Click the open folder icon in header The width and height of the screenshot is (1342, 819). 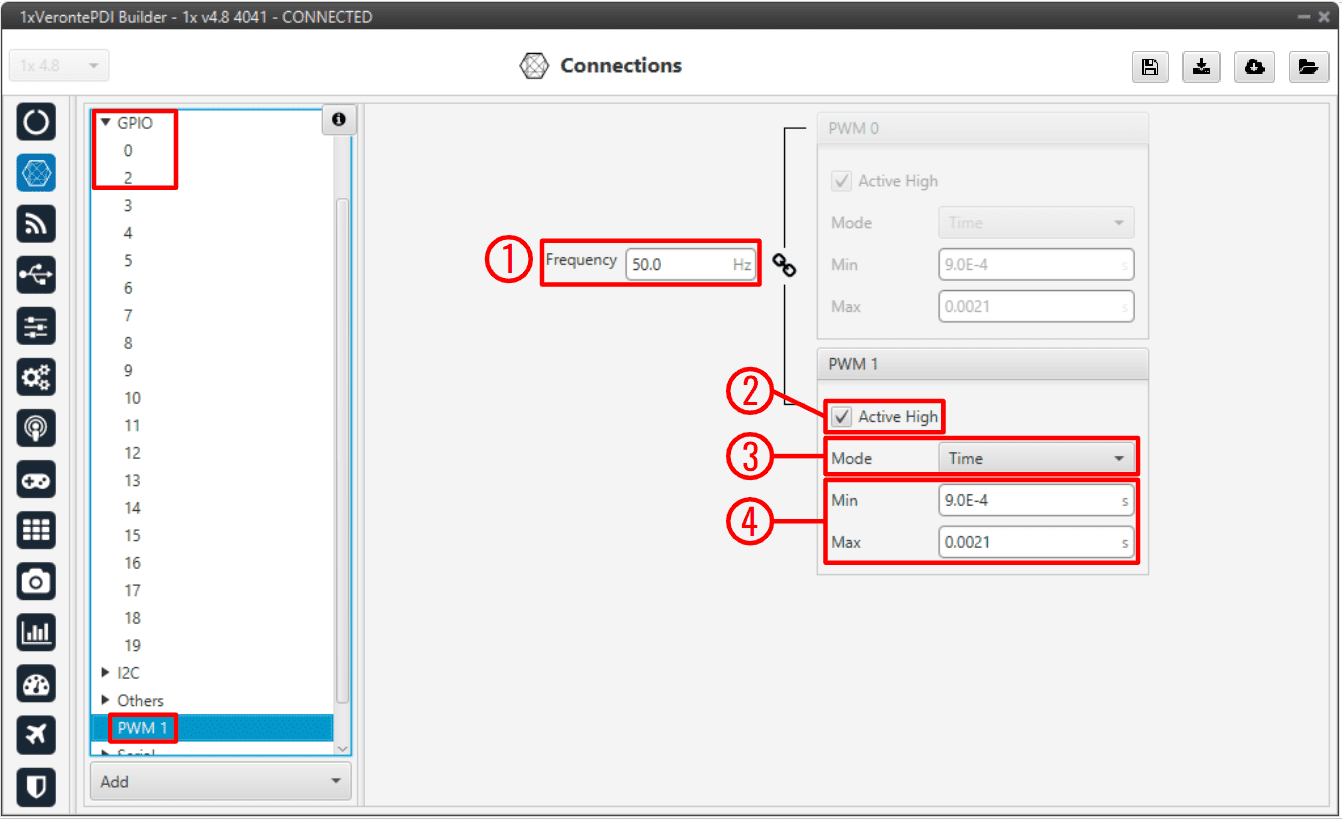(x=1307, y=67)
